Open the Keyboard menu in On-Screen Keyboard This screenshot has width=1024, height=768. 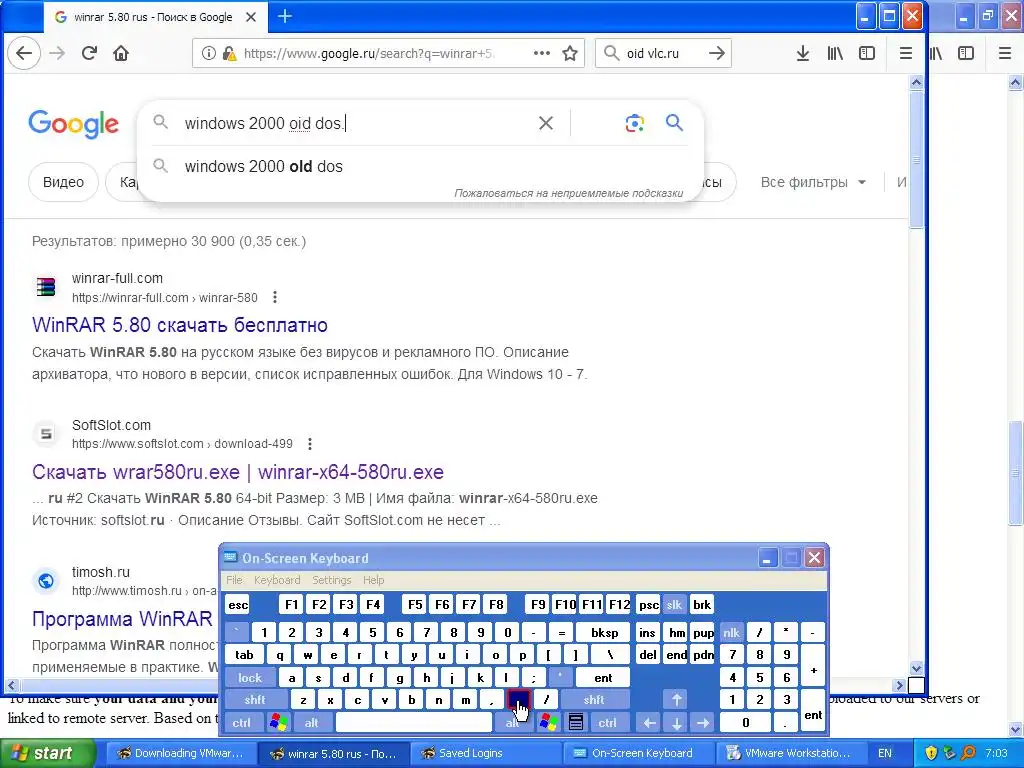coord(277,580)
